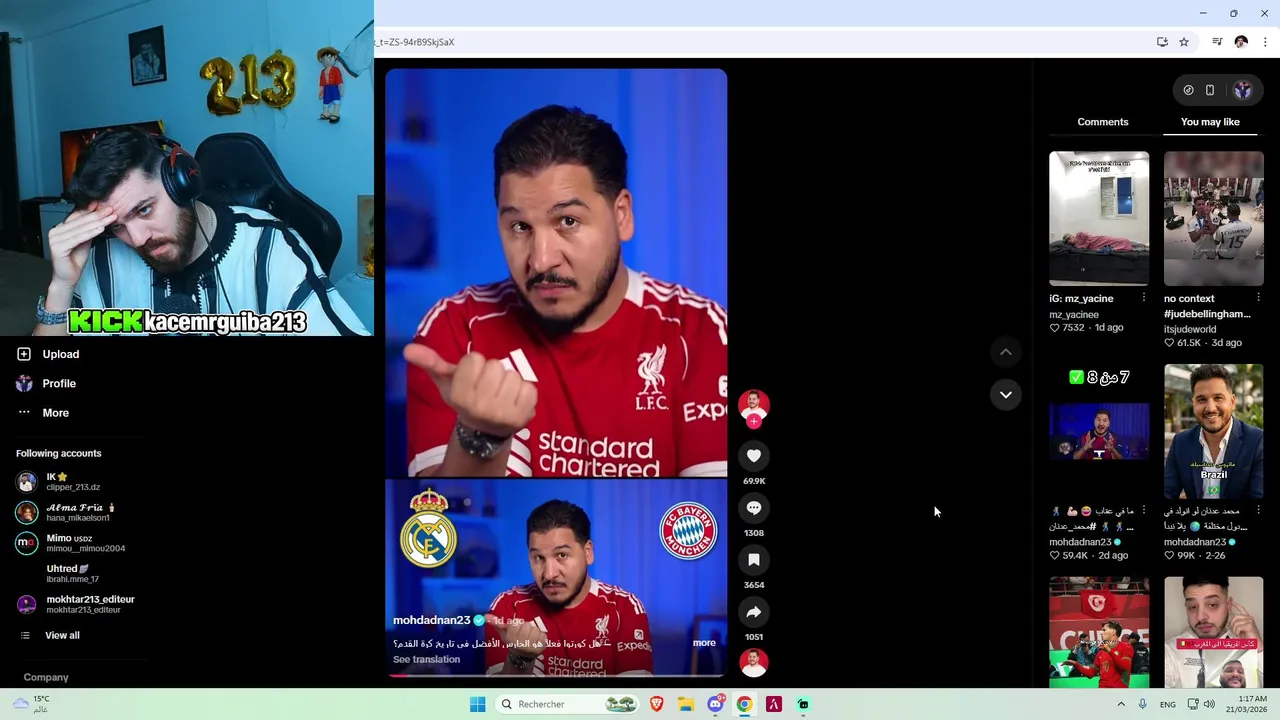Click the phone app icon in the top pill
Screen dimensions: 1280x720
click(x=1210, y=90)
